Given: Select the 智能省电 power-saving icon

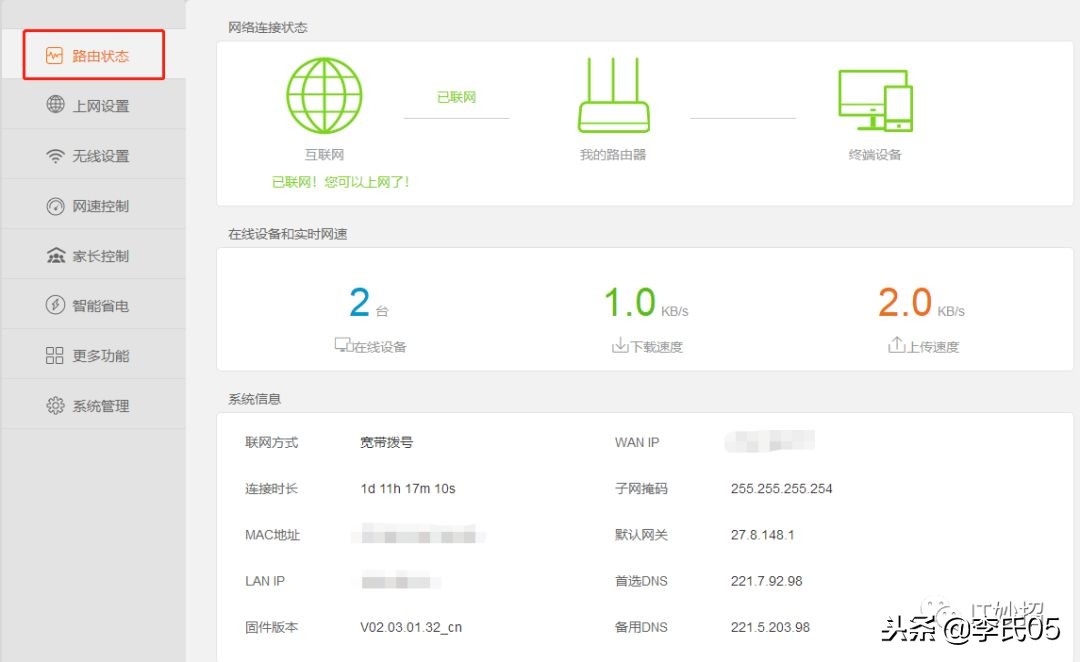Looking at the screenshot, I should 54,304.
